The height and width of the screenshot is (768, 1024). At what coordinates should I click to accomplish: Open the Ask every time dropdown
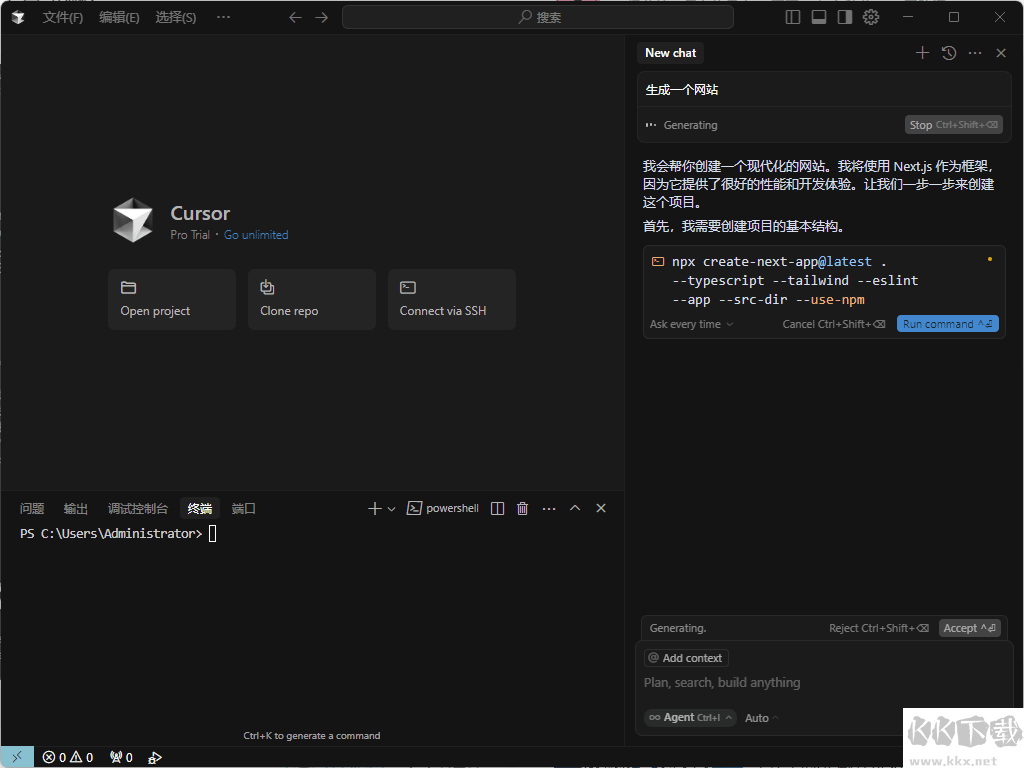(692, 325)
